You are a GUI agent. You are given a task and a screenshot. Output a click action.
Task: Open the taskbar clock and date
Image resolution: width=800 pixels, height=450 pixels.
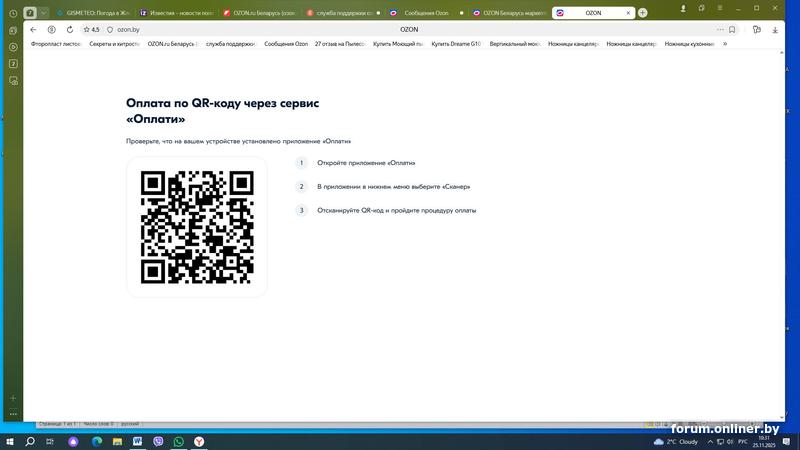point(764,442)
